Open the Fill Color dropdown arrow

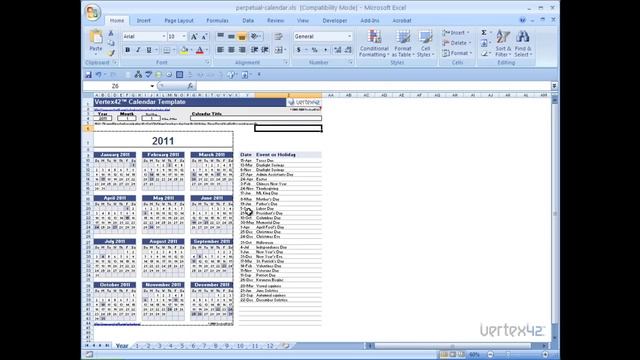coord(191,50)
